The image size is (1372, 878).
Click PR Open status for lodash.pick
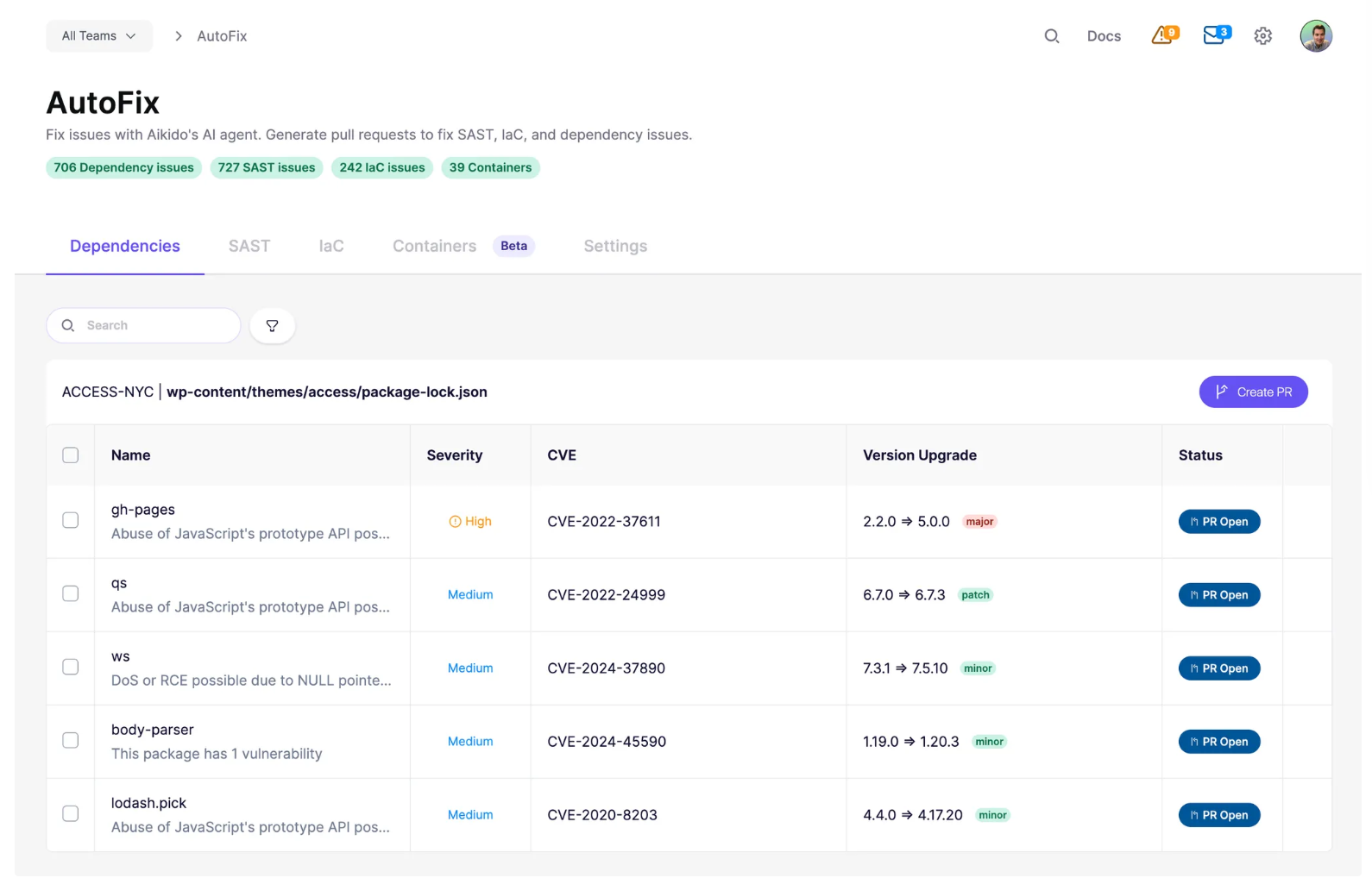point(1219,815)
